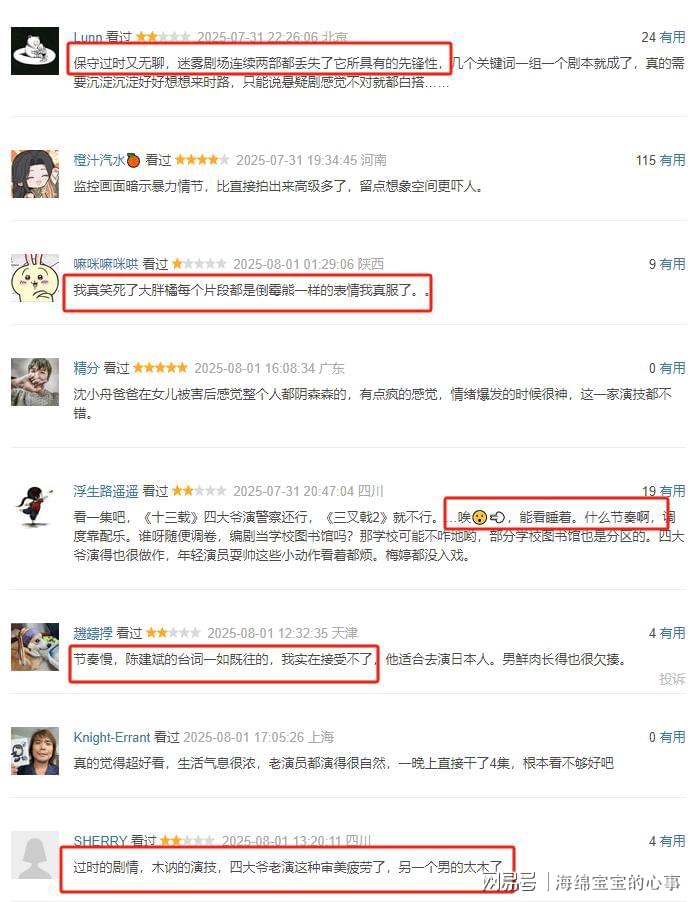The width and height of the screenshot is (699, 902).
Task: Visit the profile of 精分
Action: [x=86, y=368]
